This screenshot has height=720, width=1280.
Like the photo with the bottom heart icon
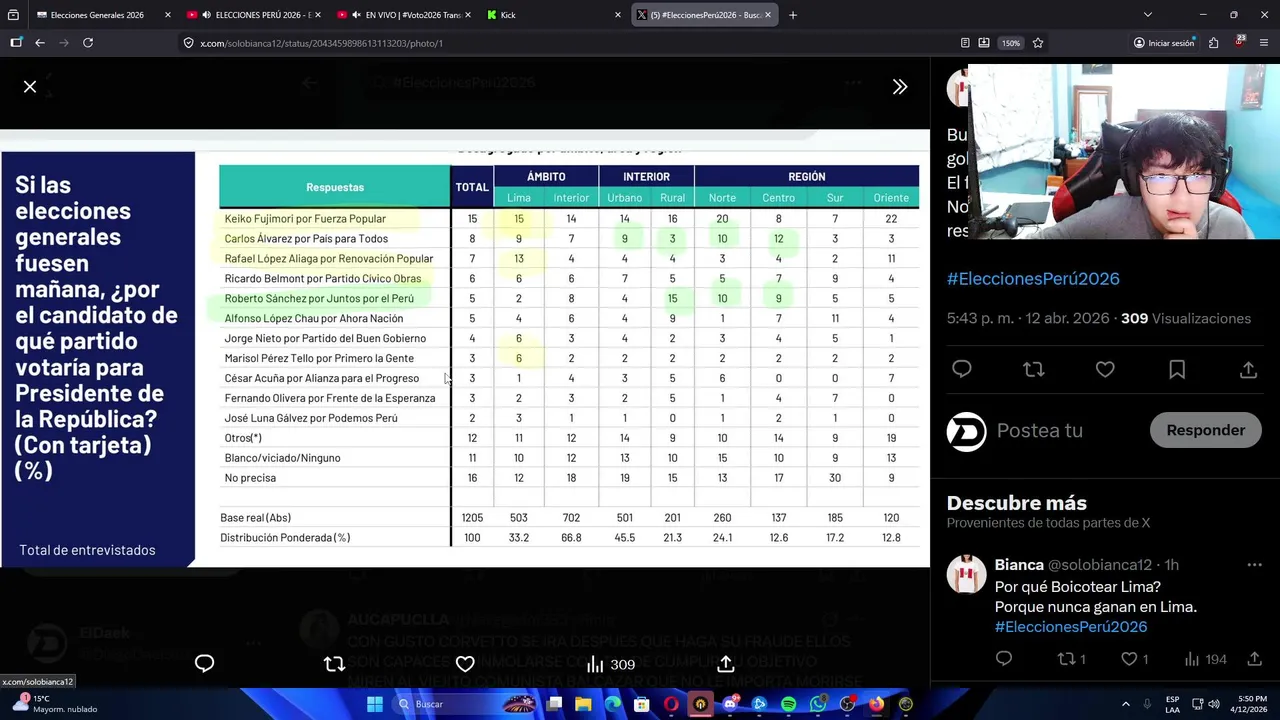coord(465,664)
